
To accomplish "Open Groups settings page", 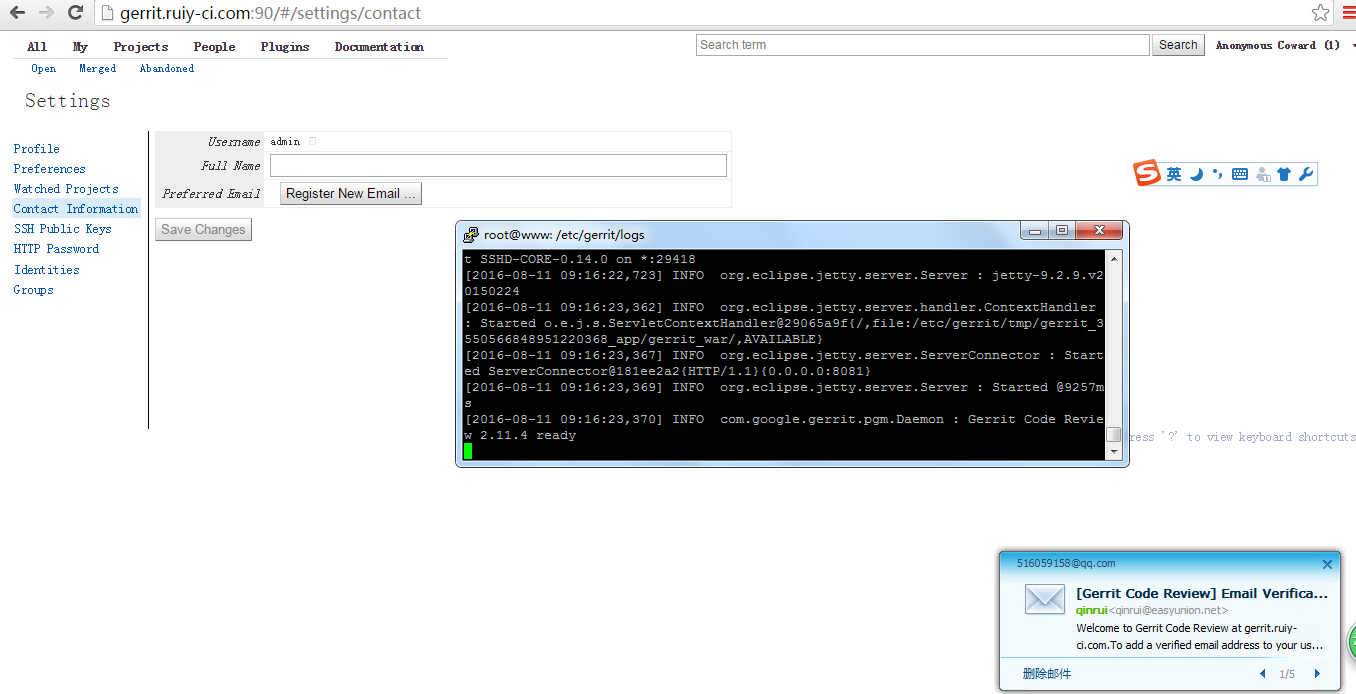I will tap(33, 290).
